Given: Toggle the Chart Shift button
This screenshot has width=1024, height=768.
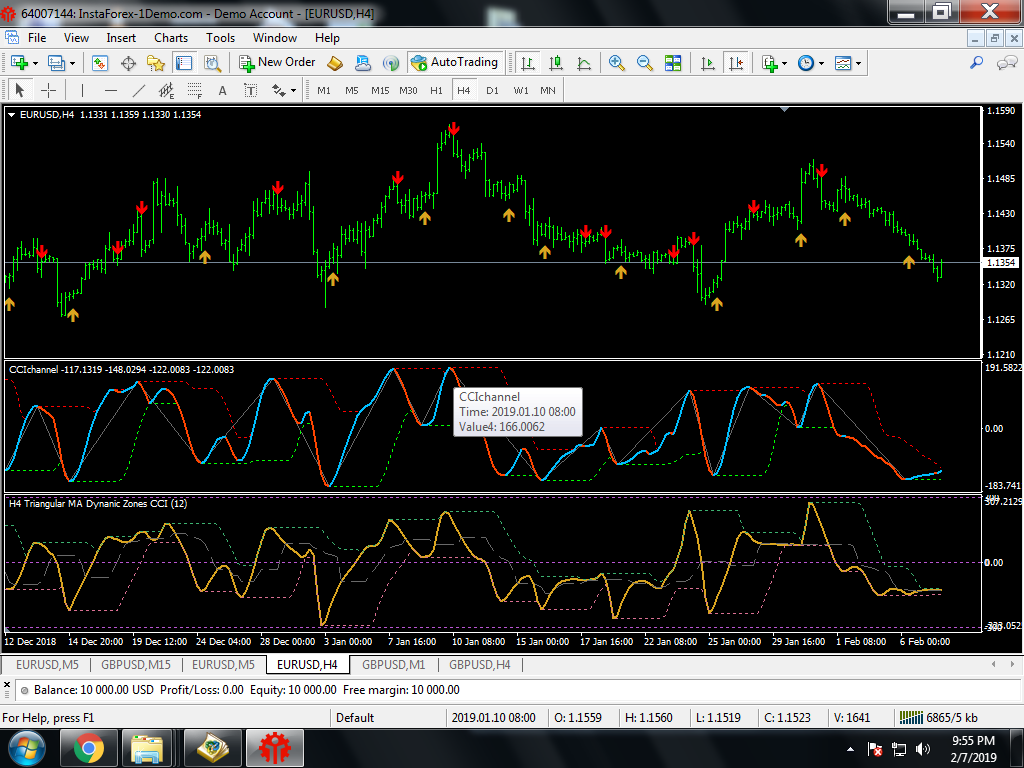Looking at the screenshot, I should click(x=737, y=63).
